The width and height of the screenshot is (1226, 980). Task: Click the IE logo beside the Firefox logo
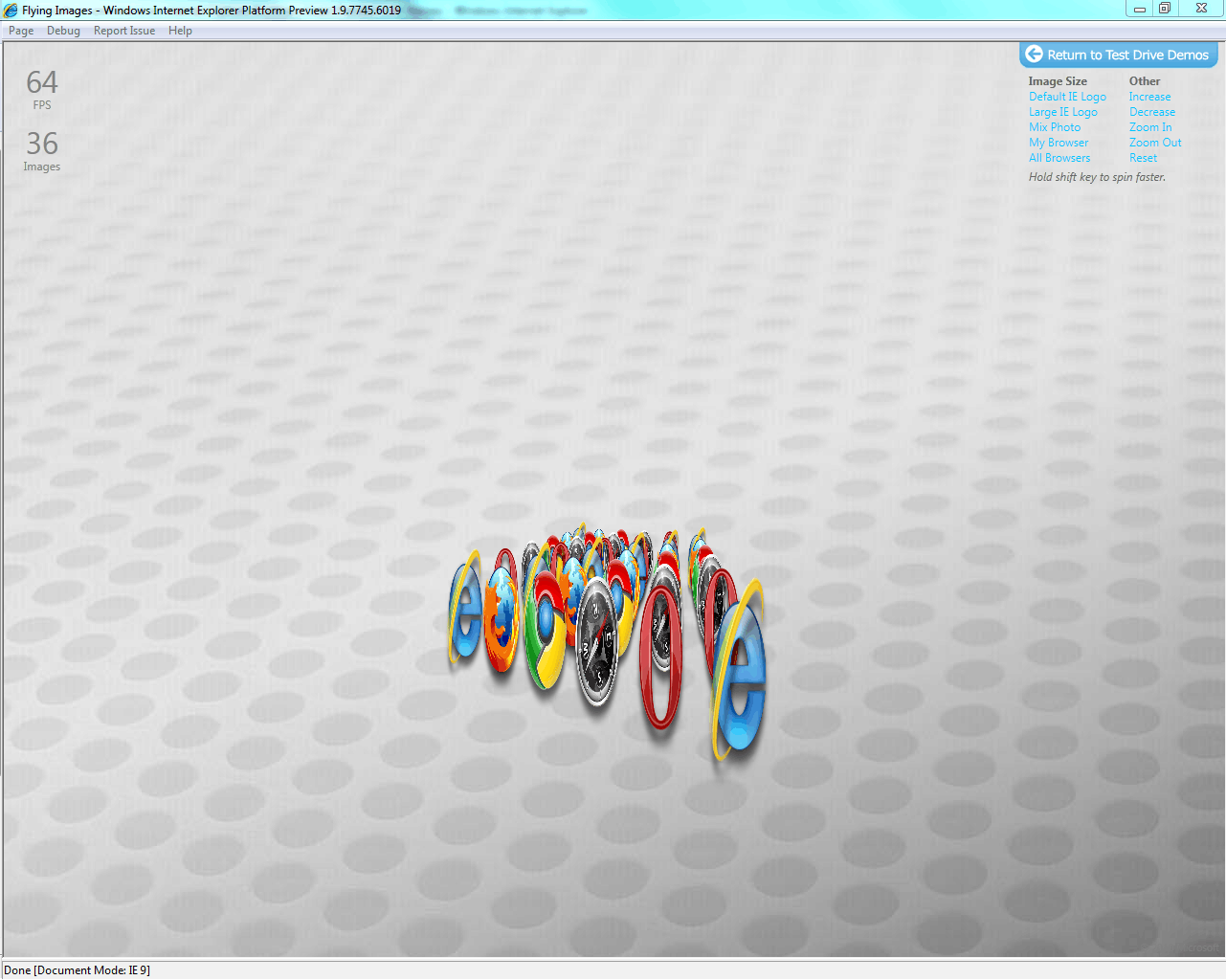click(x=465, y=609)
